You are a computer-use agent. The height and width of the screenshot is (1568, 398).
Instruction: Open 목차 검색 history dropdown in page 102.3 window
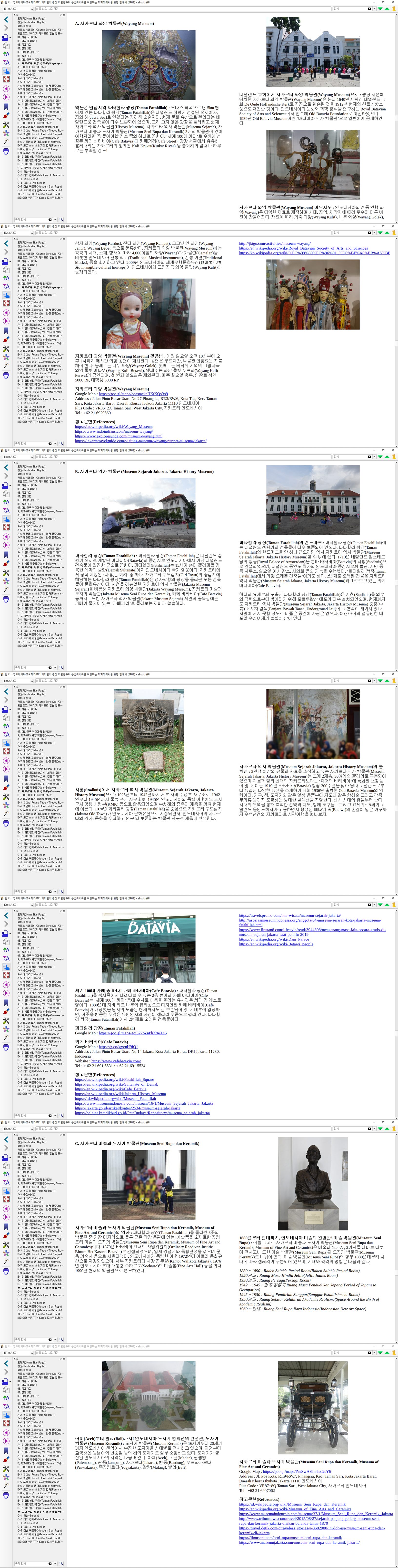coord(55,444)
